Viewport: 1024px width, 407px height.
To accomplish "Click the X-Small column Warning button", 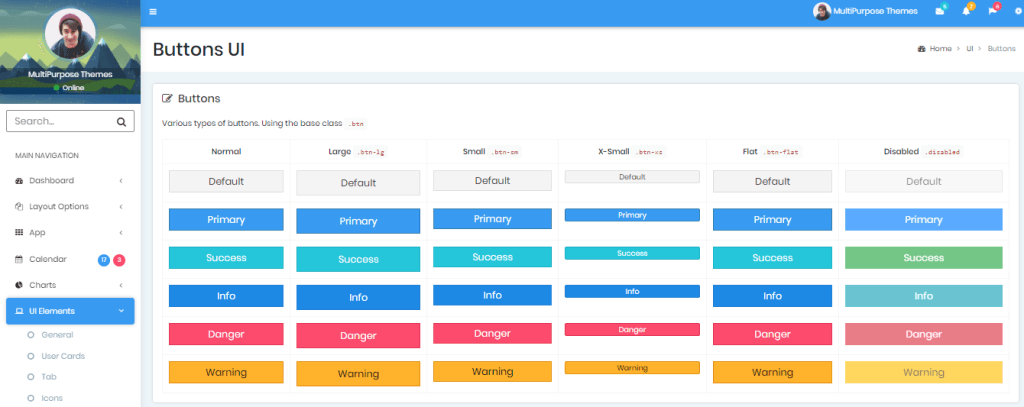I will pos(632,368).
